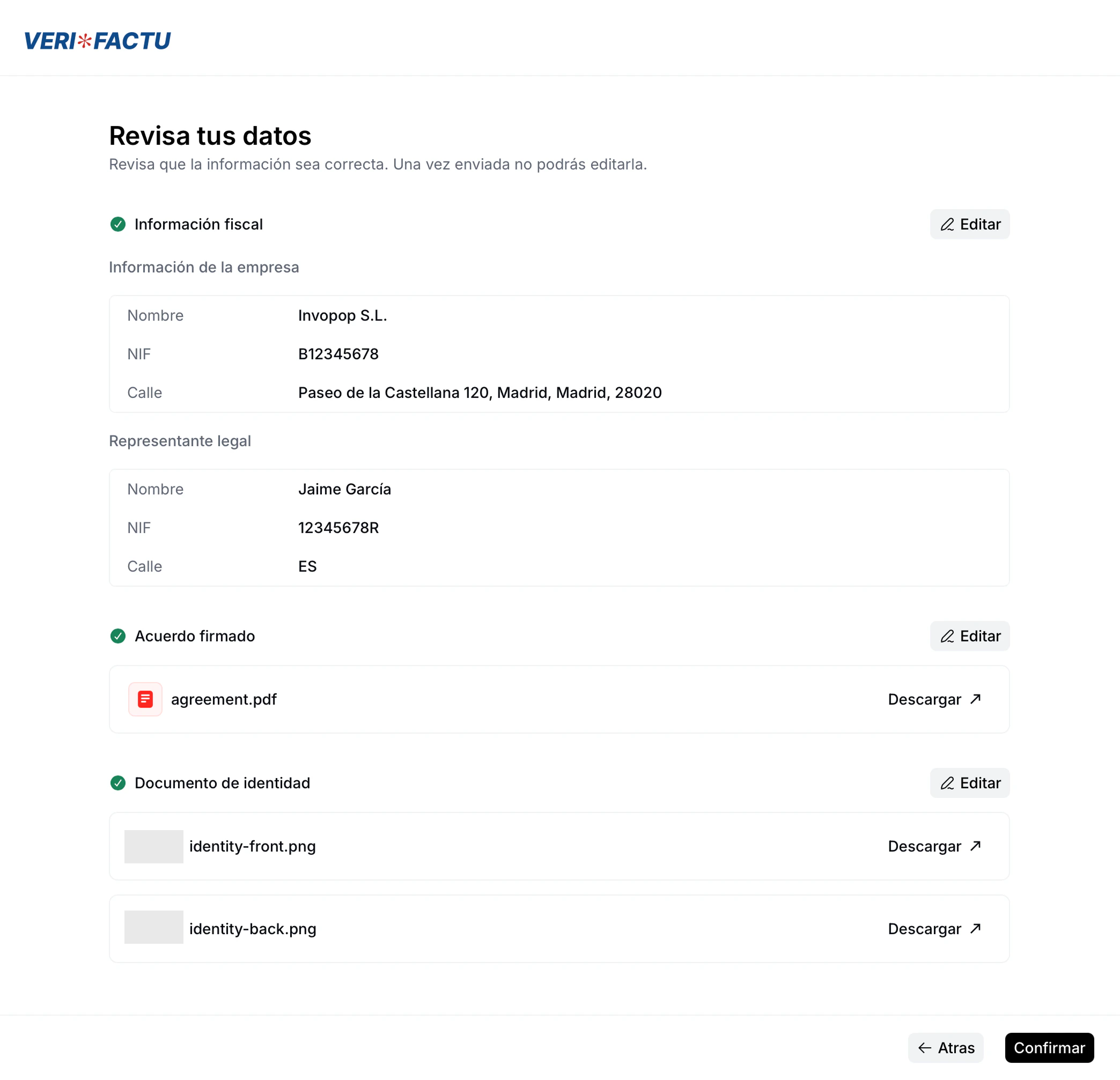
Task: Click the pencil icon beside Información fiscal Editar
Action: [x=948, y=225]
